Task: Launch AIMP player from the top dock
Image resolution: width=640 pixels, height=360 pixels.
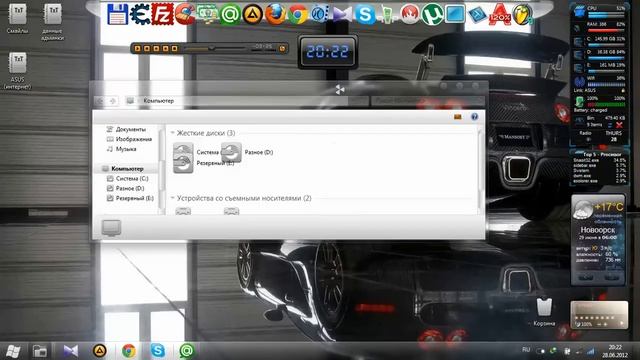Action: [253, 15]
